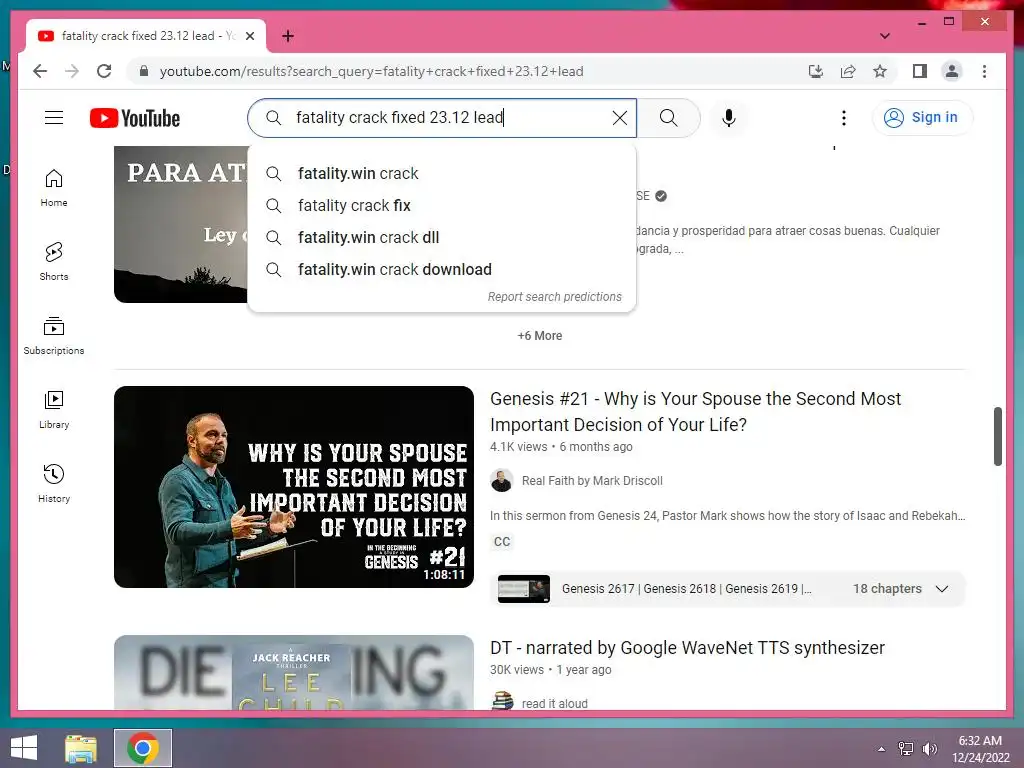Open the Jack Reacher Lee Child thumbnail
This screenshot has width=1024, height=768.
(x=294, y=673)
